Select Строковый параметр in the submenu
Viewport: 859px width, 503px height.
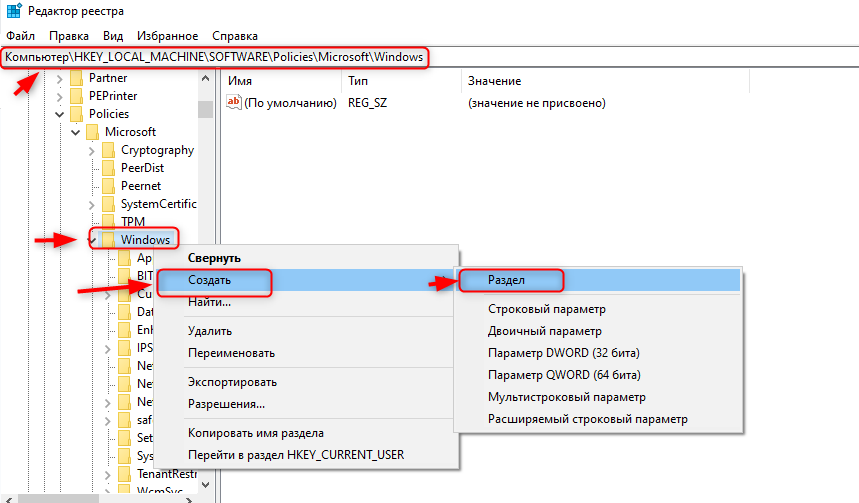(x=598, y=309)
